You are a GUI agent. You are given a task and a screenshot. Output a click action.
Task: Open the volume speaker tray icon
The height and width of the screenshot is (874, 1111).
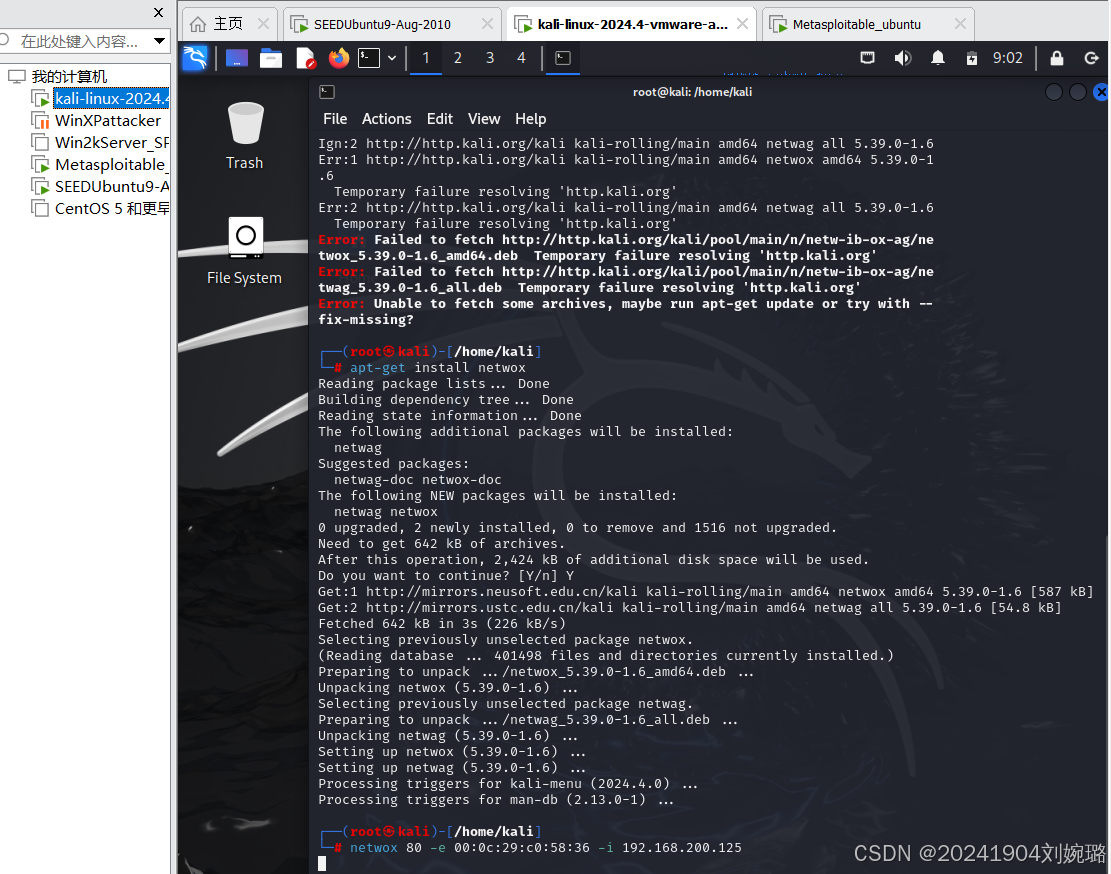pos(902,58)
